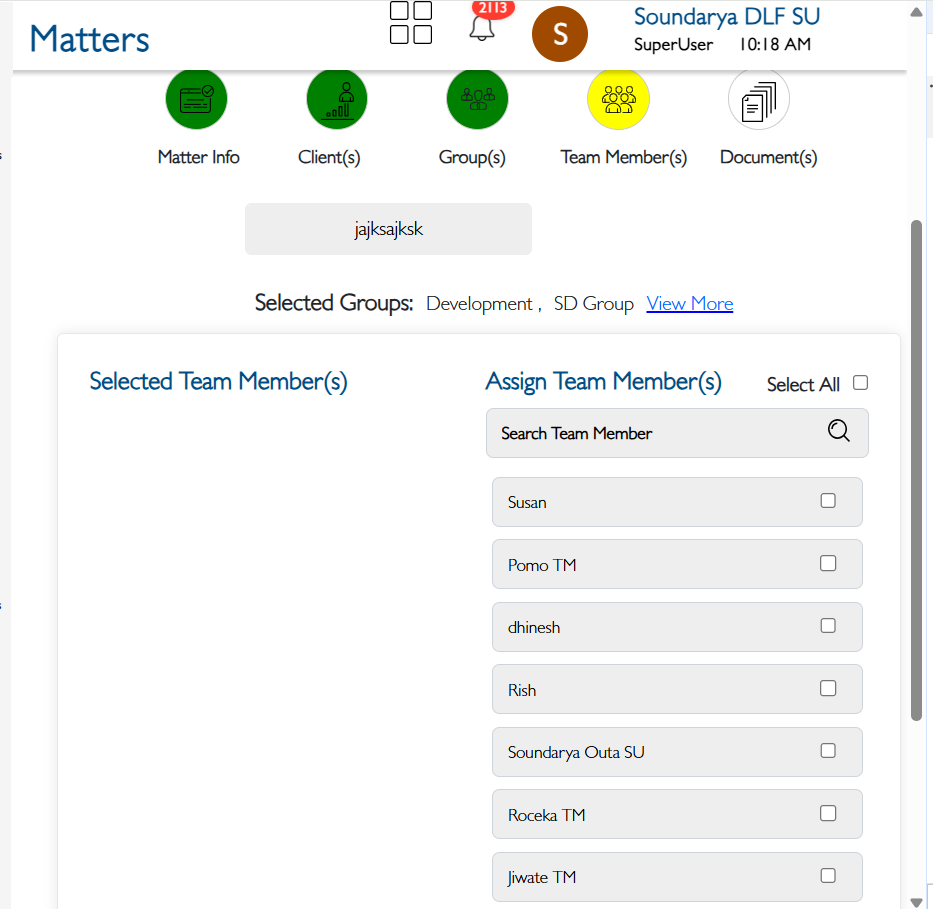Click the yellow Team Member(s) icon
Viewport: 933px width, 909px height.
618,99
